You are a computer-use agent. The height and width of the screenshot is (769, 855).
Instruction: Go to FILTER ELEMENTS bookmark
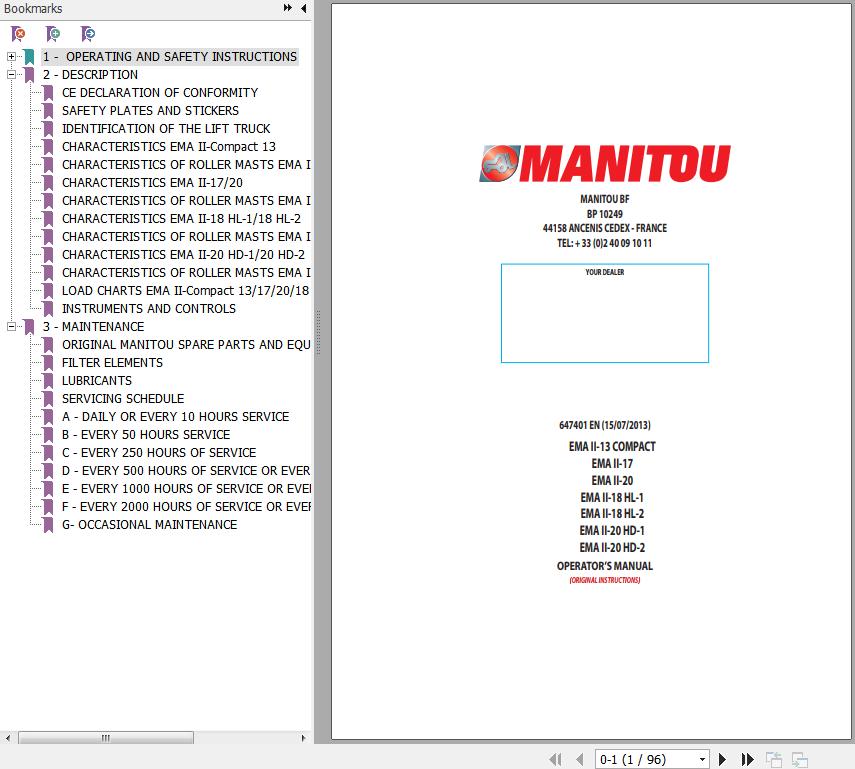click(112, 363)
